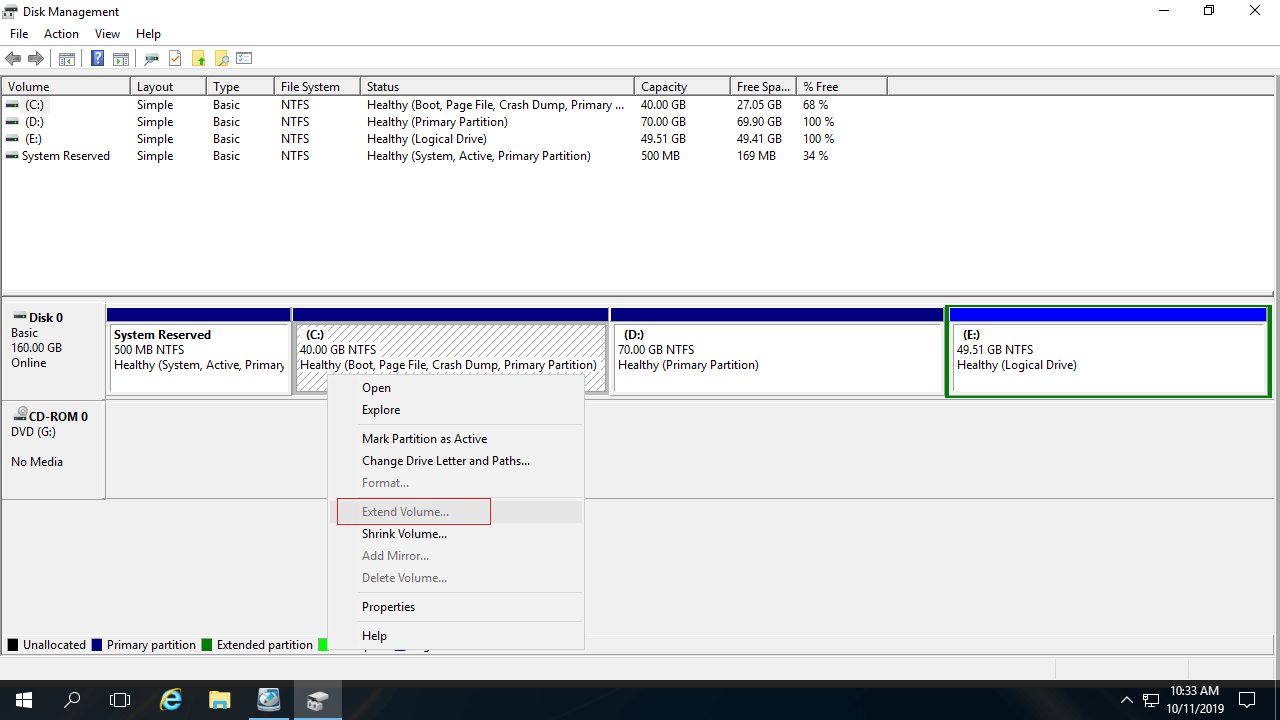Click the folder with green arrow icon

tap(198, 59)
